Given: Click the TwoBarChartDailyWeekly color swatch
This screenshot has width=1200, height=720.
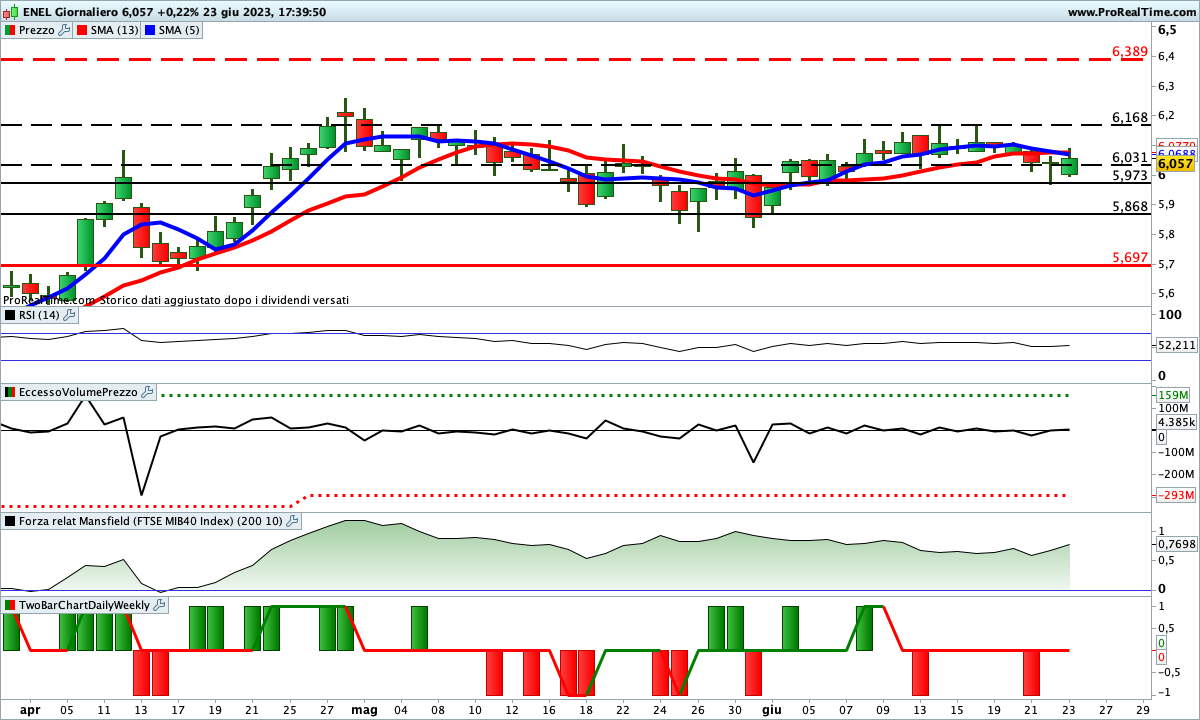Looking at the screenshot, I should [10, 605].
